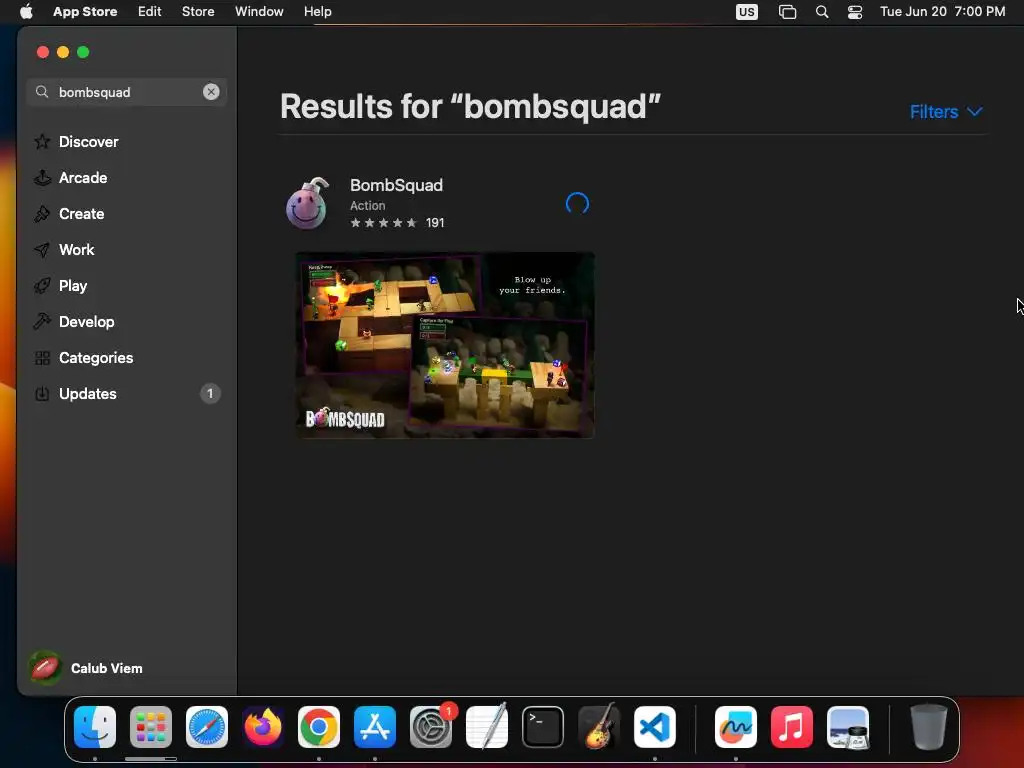Maximize the App Store window
The width and height of the screenshot is (1024, 768).
(83, 52)
